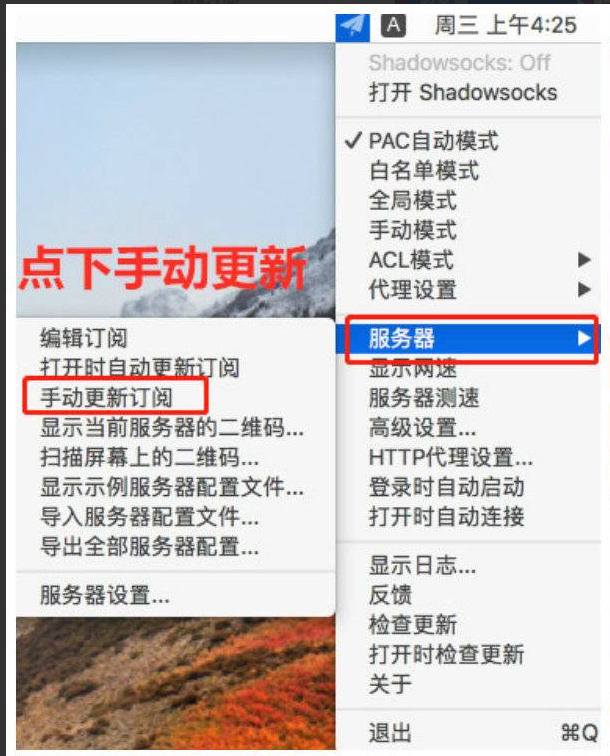Click the 周三 上午4:25 clock in menu bar
Screen dimensions: 610x756
click(505, 25)
